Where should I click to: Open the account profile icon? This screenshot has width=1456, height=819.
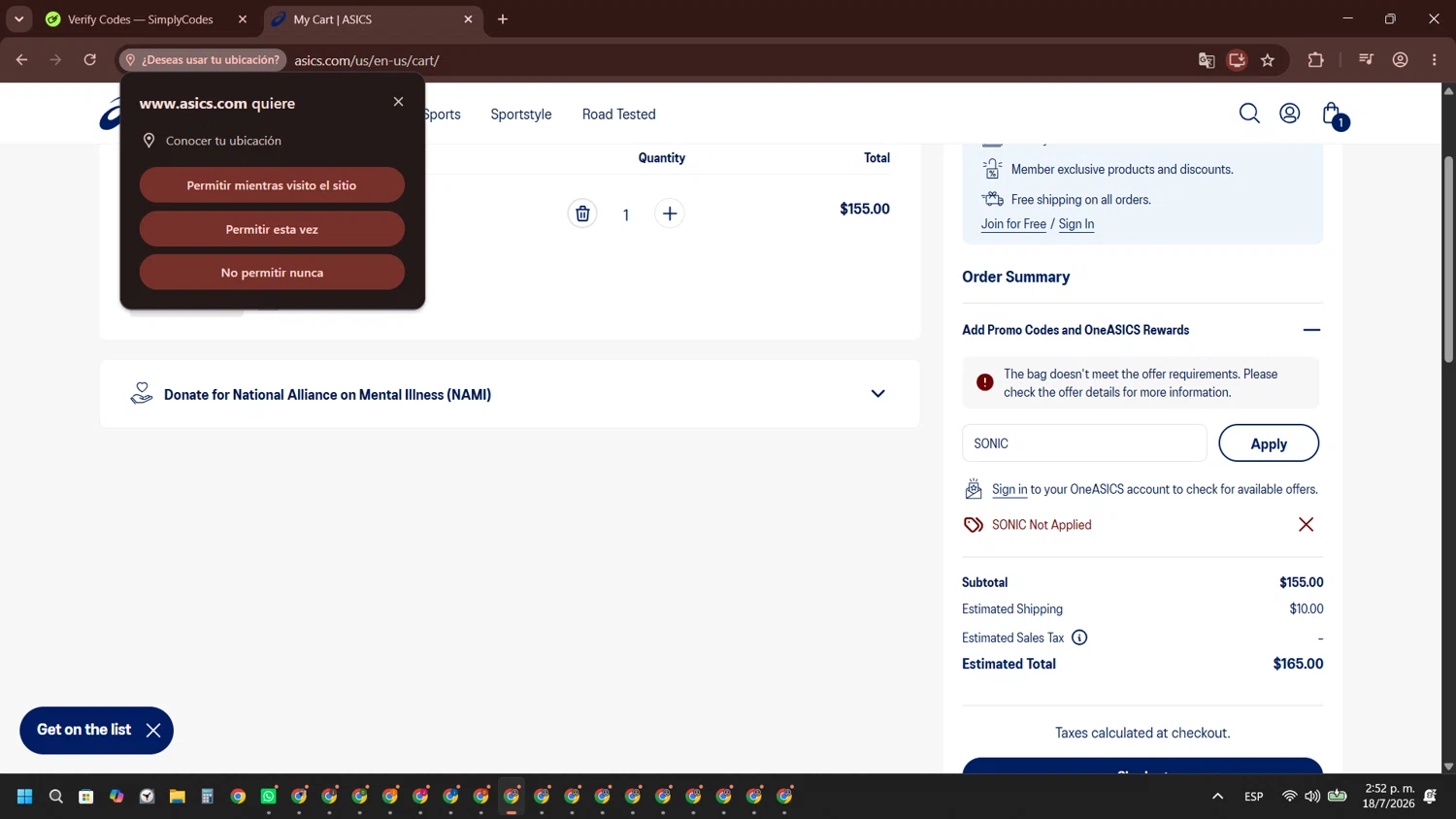tap(1289, 114)
